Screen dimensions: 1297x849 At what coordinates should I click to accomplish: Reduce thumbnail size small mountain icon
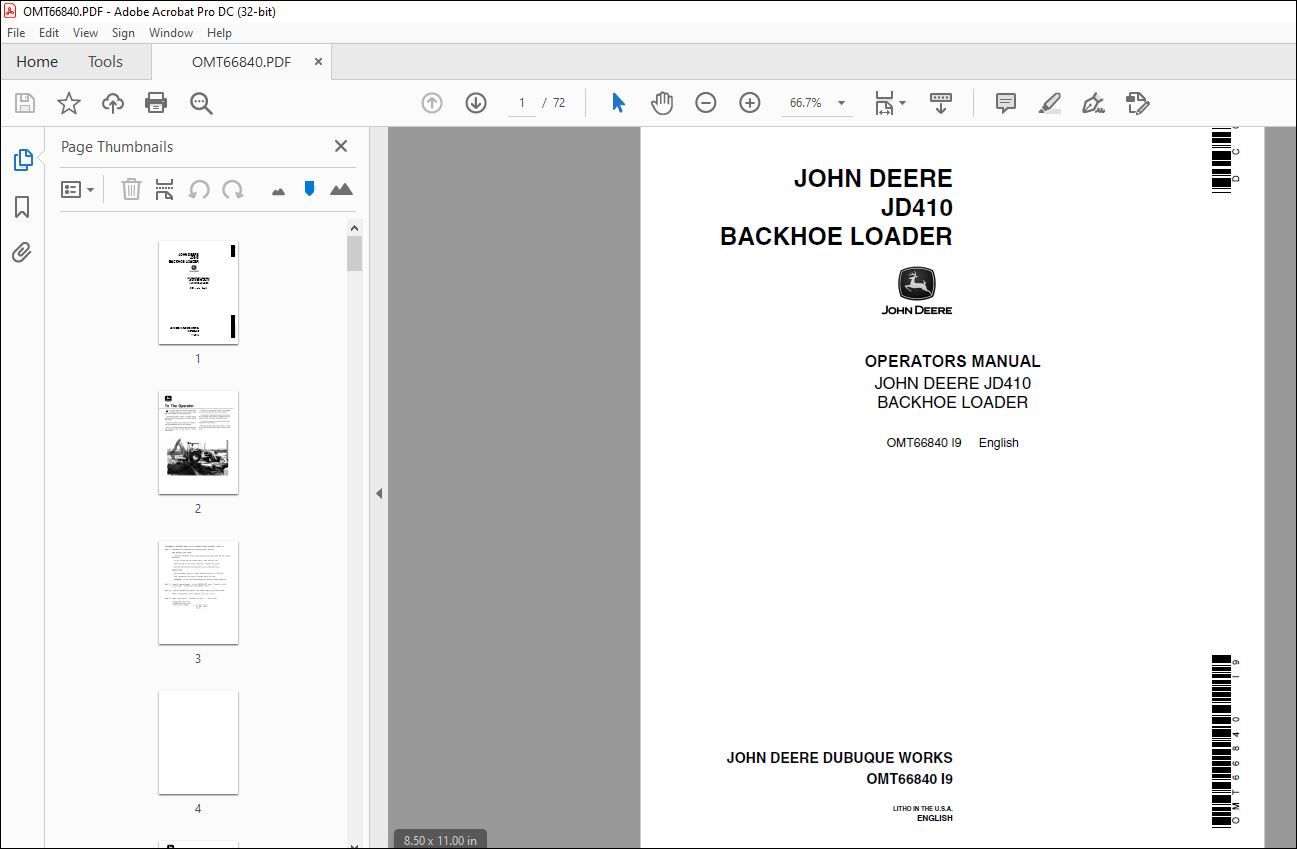tap(279, 190)
